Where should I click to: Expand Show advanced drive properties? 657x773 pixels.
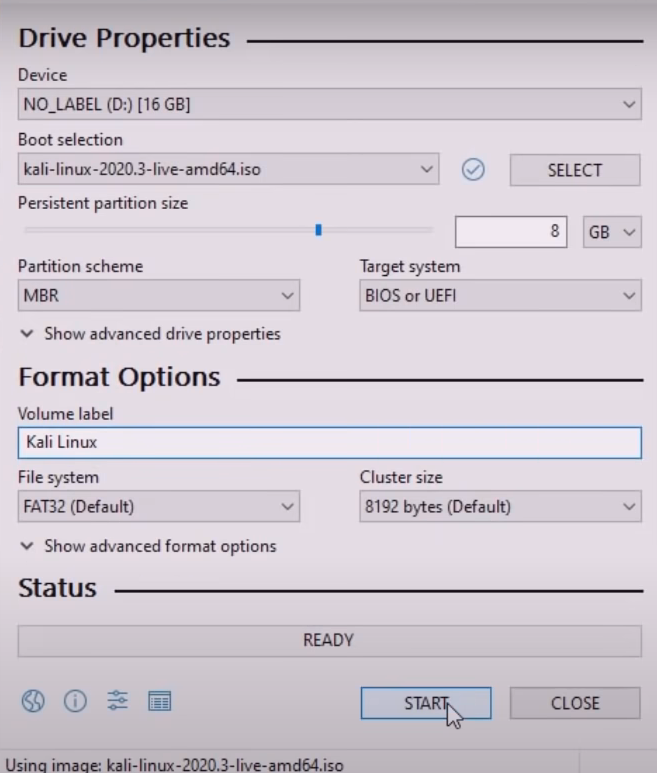150,334
